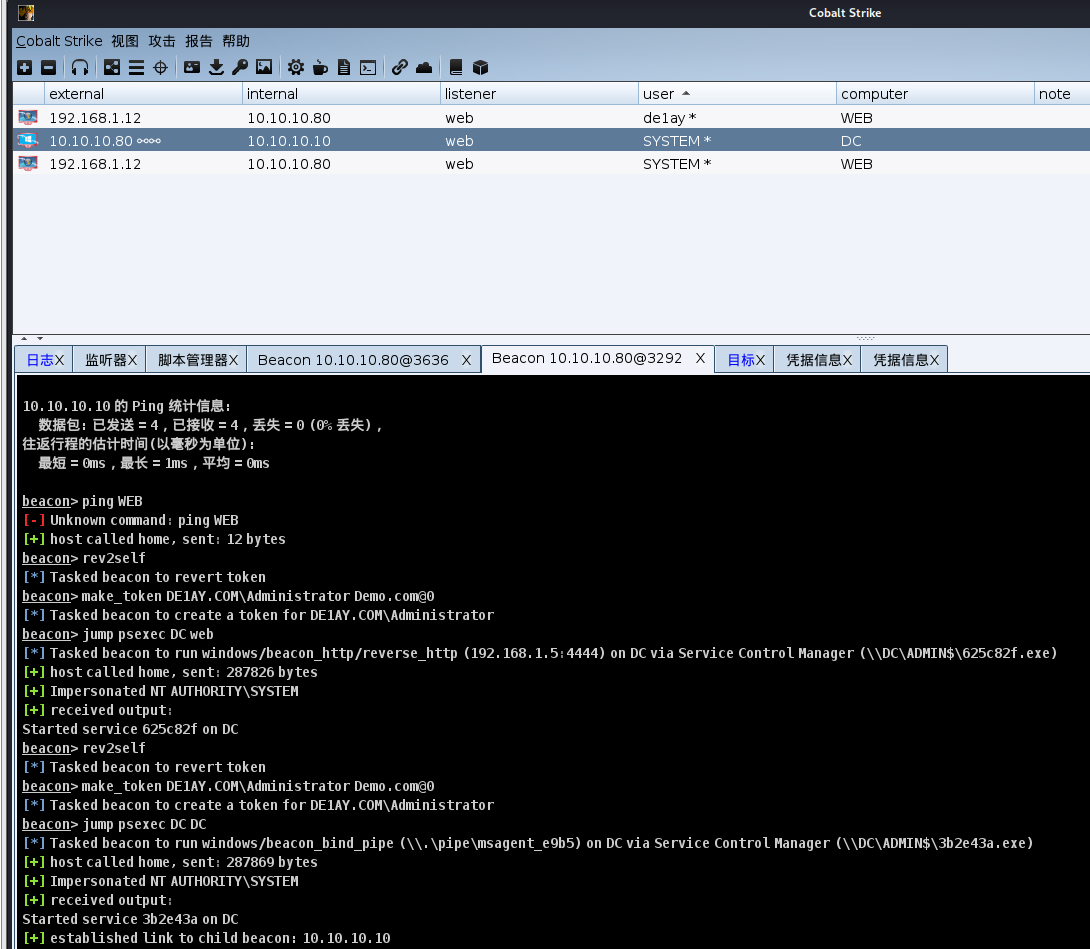
Task: Switch to target table view icon
Action: [161, 67]
